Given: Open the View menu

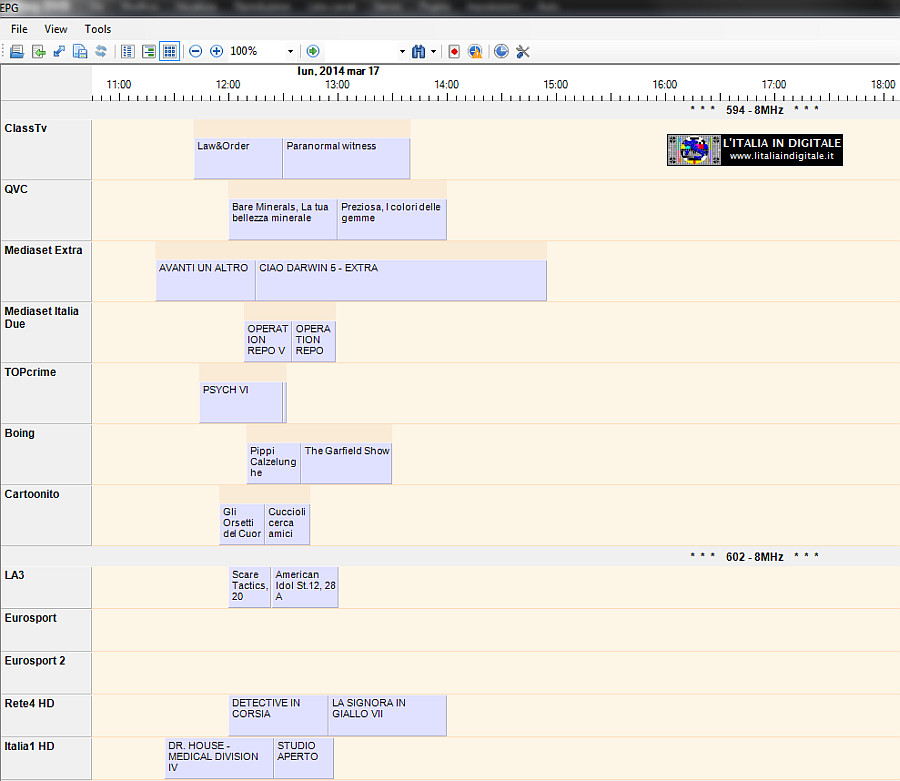Looking at the screenshot, I should (x=56, y=29).
